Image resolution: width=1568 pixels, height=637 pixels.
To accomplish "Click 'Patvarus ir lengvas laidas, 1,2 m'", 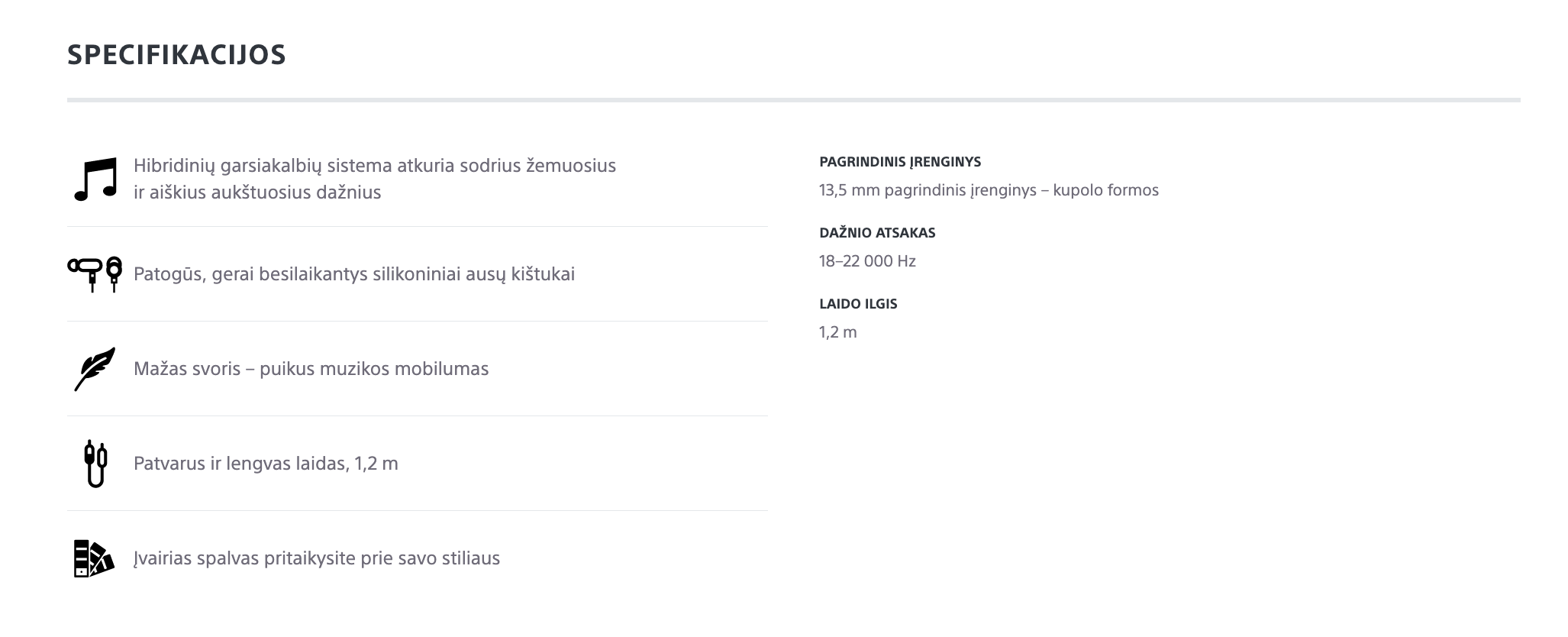I will pyautogui.click(x=266, y=464).
